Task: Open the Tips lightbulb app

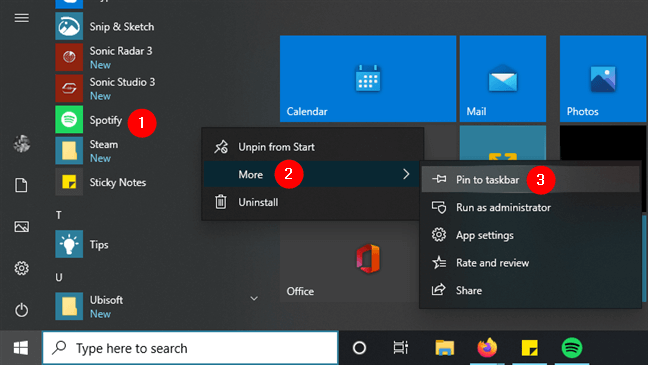Action: tap(69, 244)
